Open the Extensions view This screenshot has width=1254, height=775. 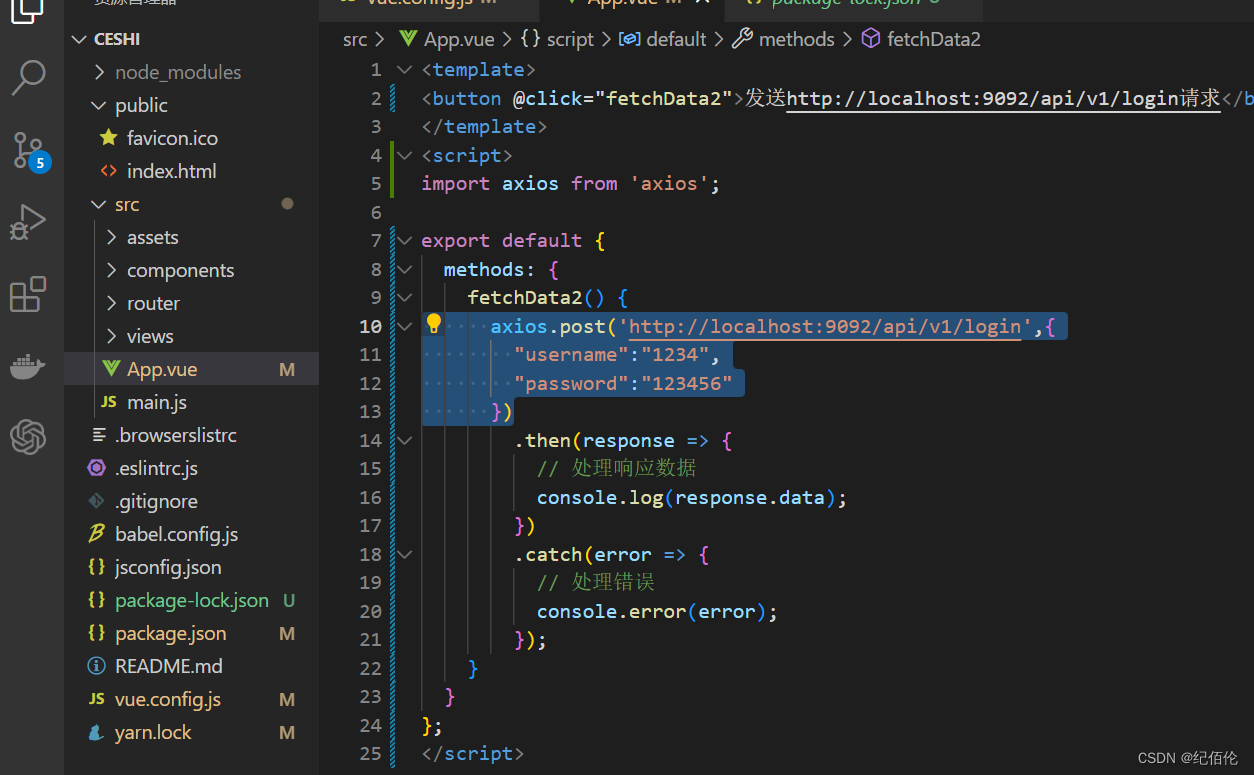pos(28,294)
